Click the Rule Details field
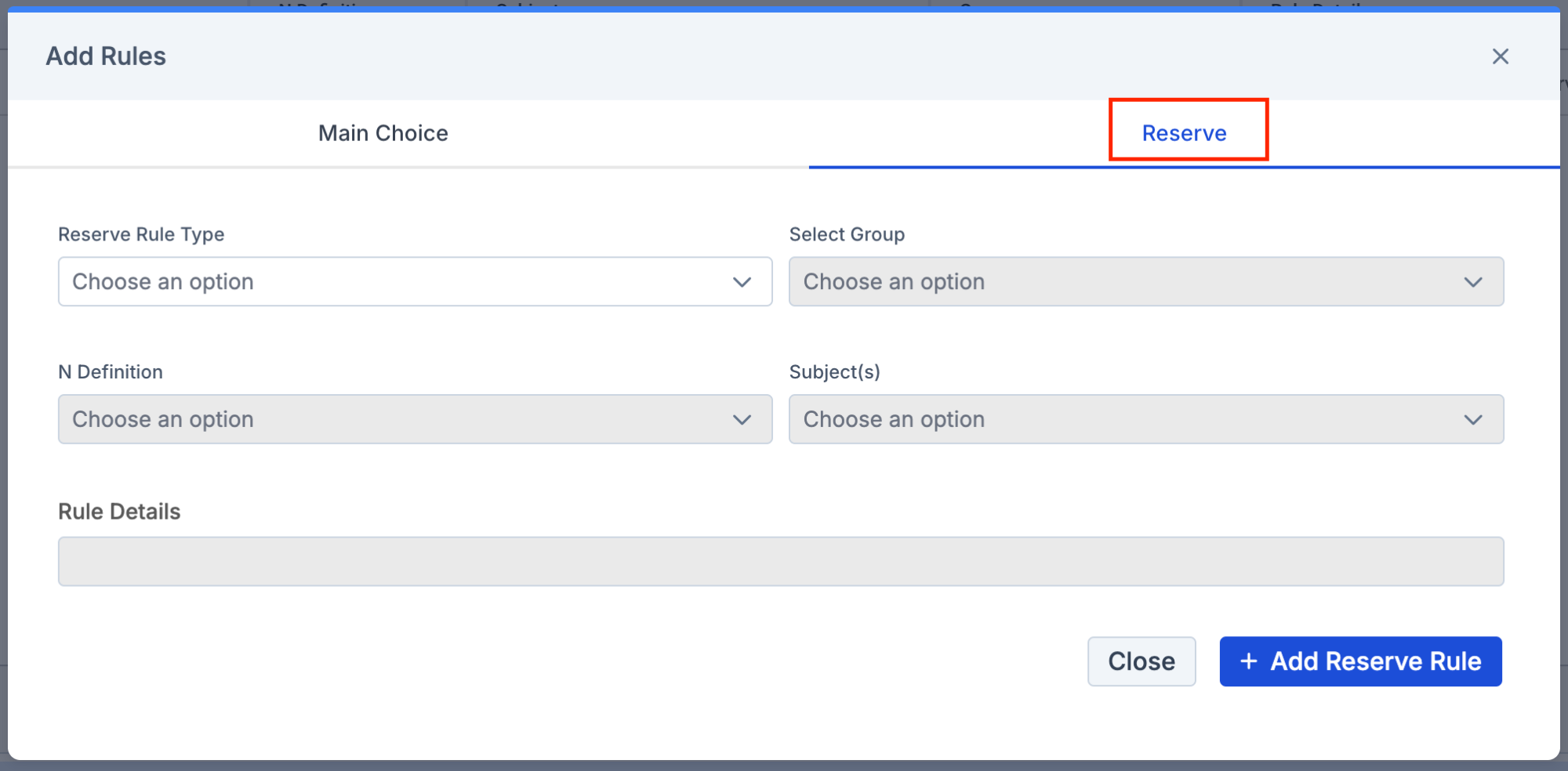Viewport: 1568px width, 771px height. point(781,561)
